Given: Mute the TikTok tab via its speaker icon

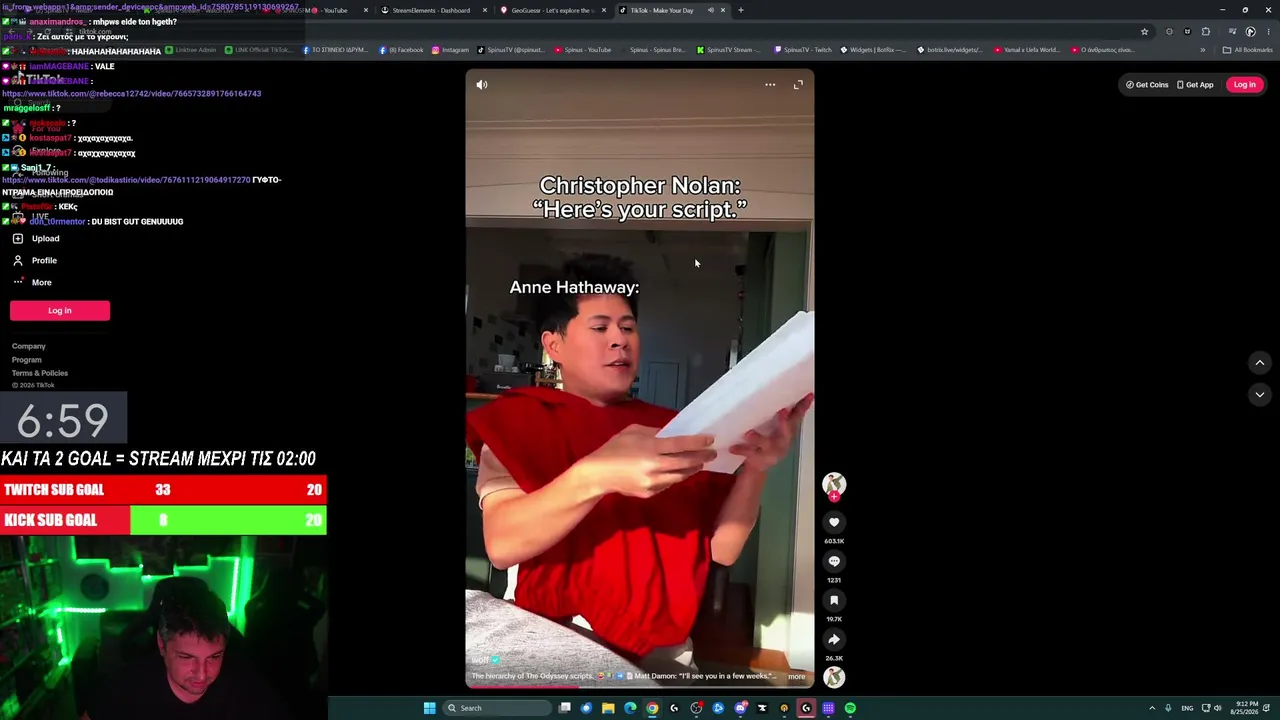Looking at the screenshot, I should [710, 10].
